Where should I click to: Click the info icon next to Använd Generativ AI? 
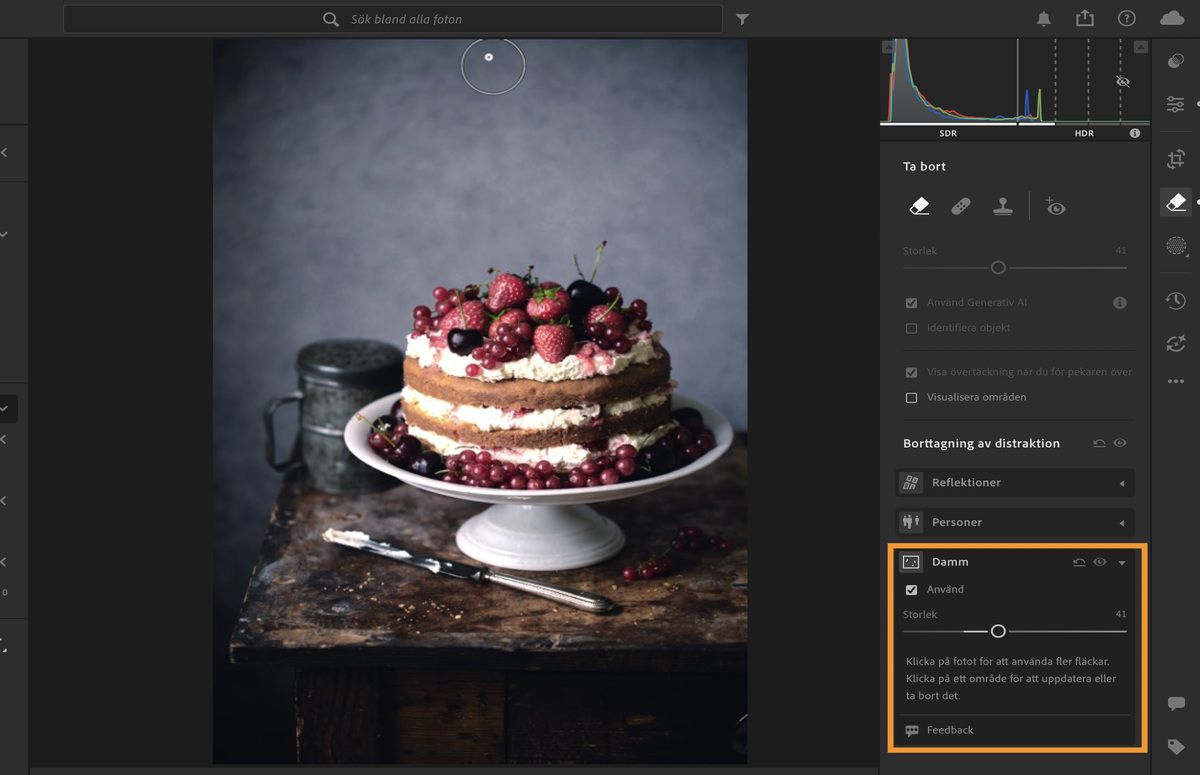[1120, 302]
